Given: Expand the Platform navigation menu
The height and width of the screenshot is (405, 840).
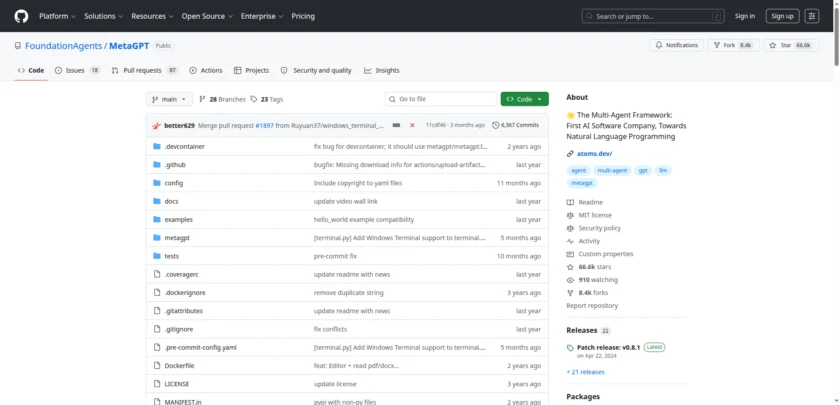Looking at the screenshot, I should pos(57,16).
